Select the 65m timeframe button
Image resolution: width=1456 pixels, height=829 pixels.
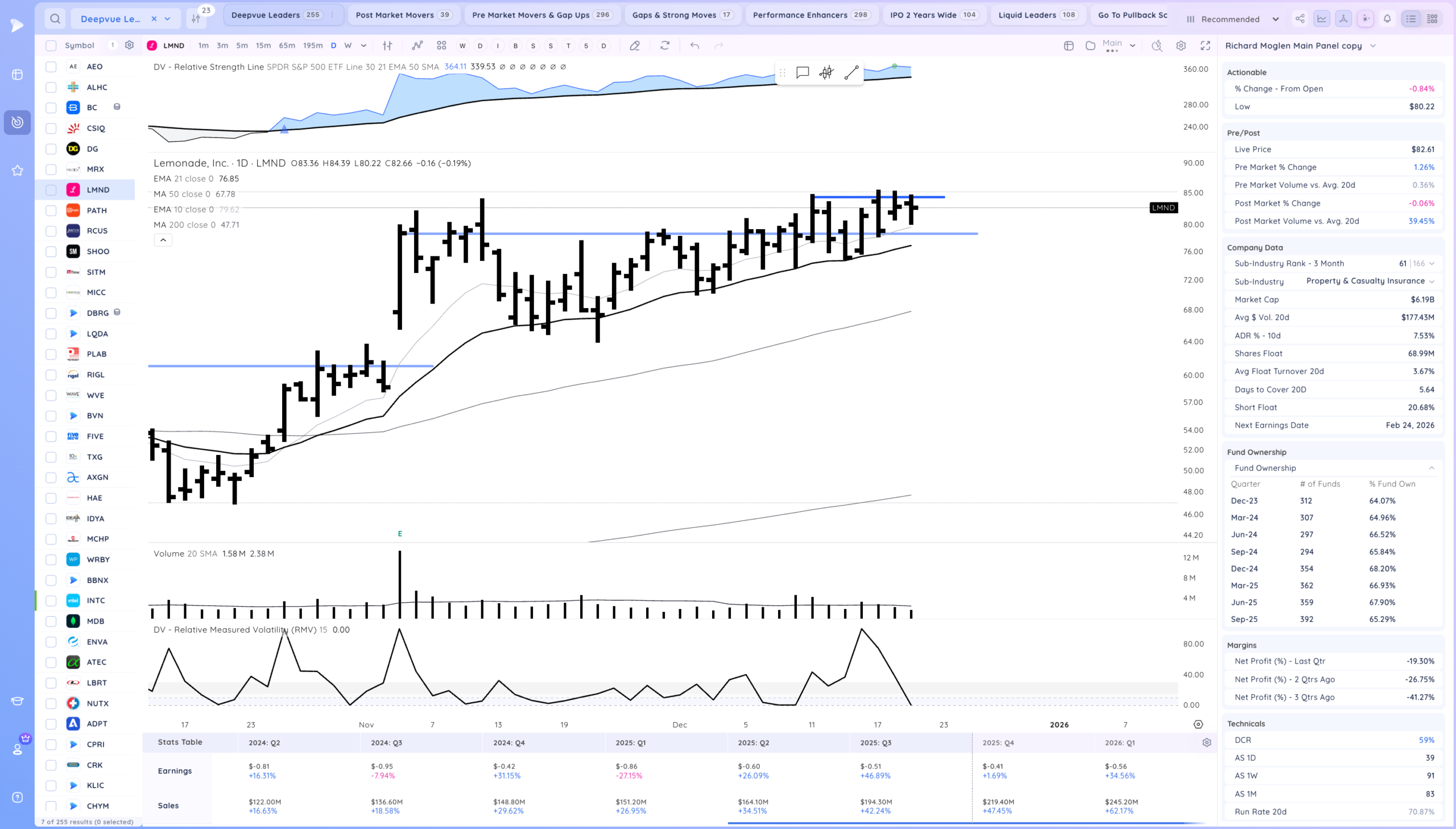click(287, 45)
